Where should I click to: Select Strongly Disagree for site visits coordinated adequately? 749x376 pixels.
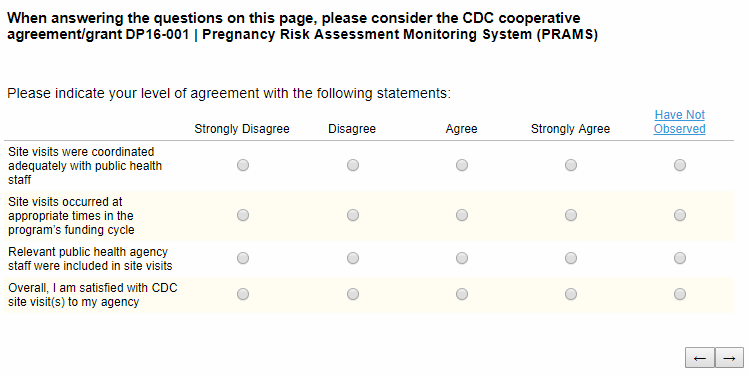(243, 165)
